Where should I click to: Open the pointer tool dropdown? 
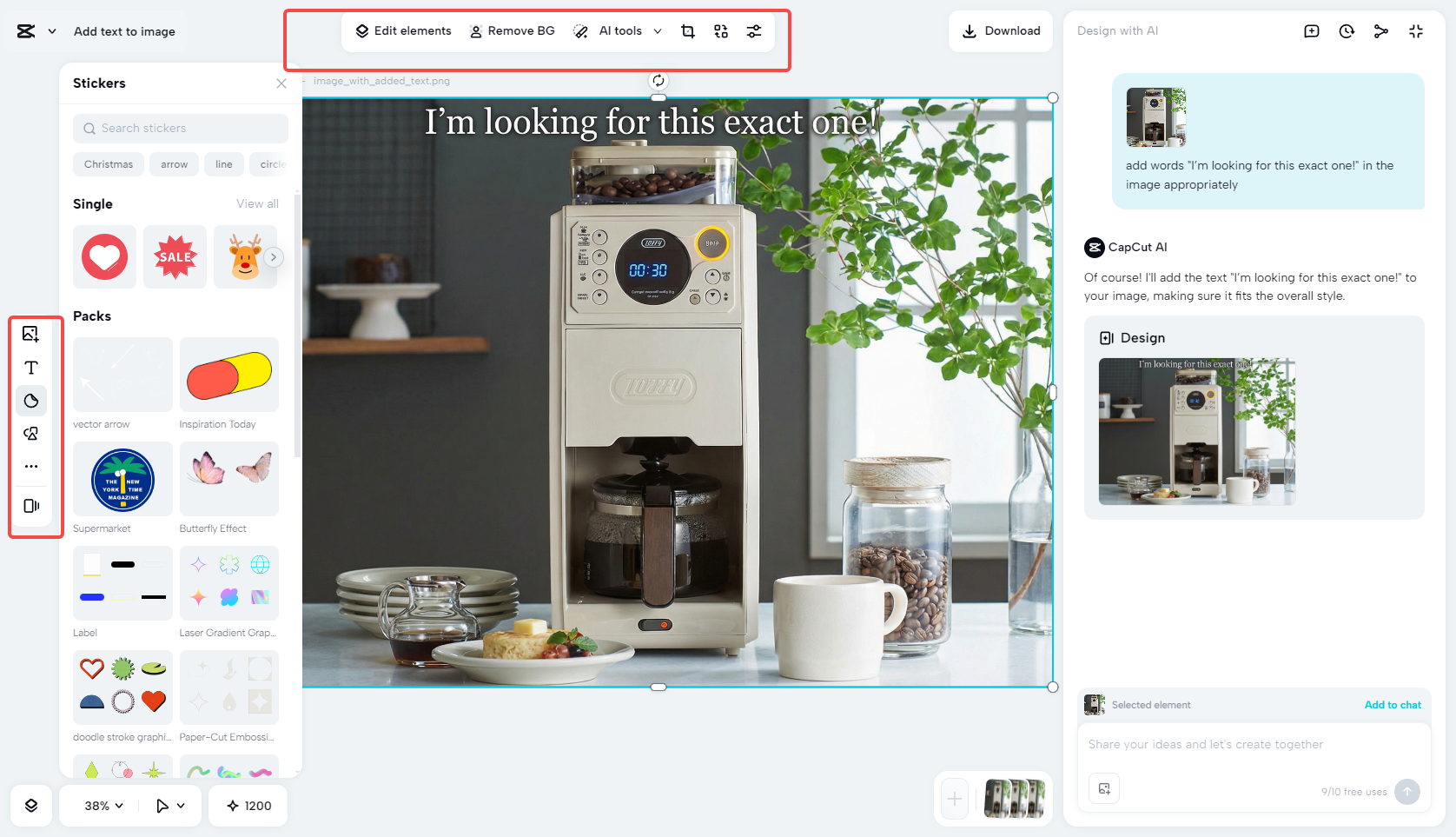pos(170,806)
